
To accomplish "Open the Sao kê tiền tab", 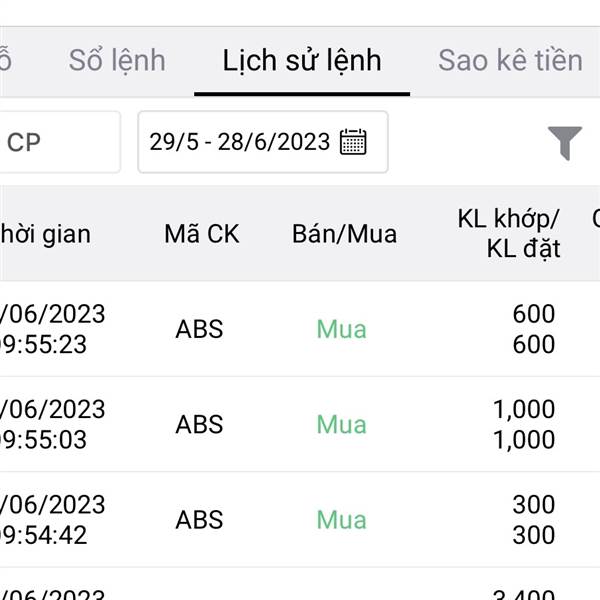I will (510, 60).
